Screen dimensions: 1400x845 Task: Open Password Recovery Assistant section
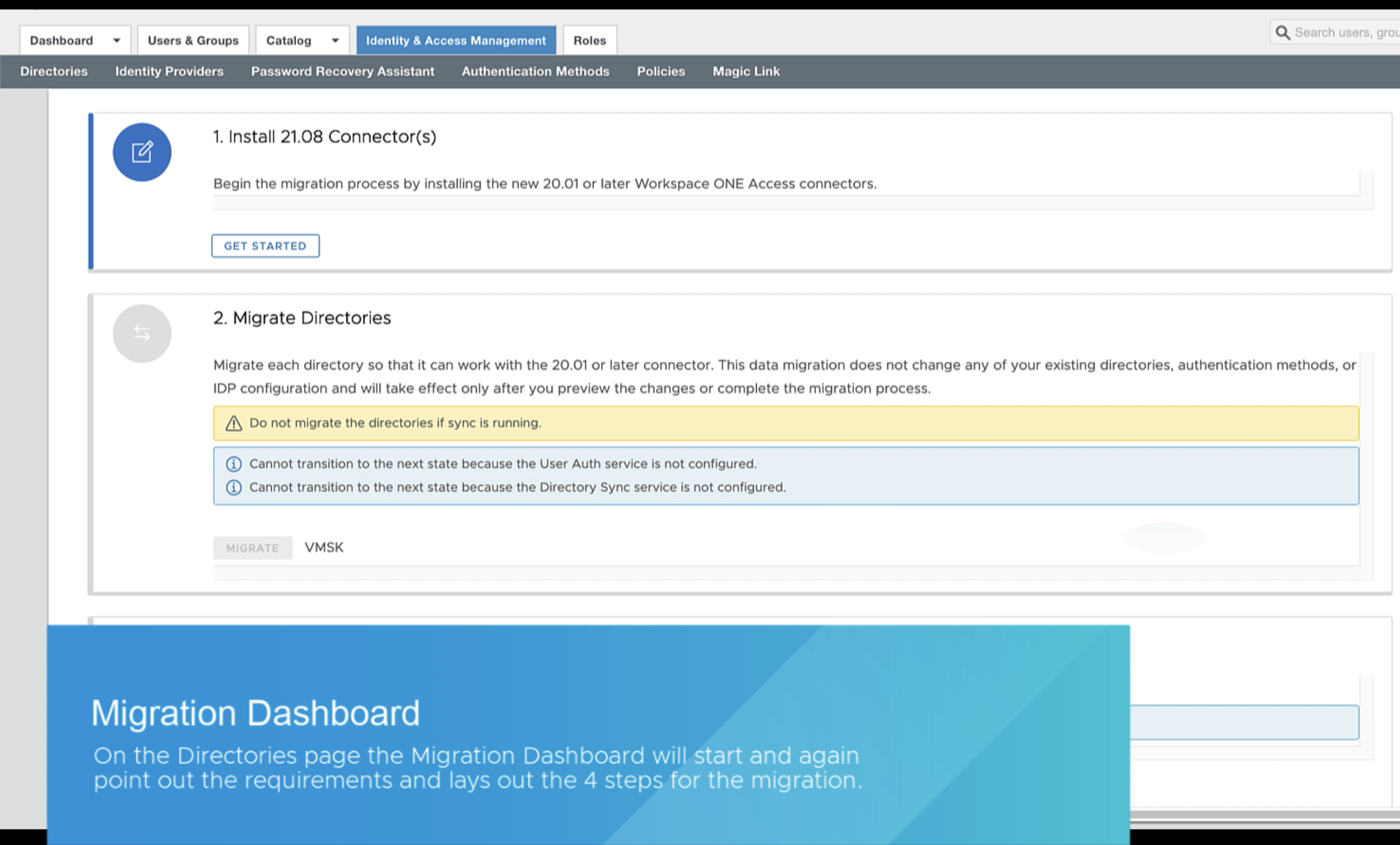(x=343, y=71)
